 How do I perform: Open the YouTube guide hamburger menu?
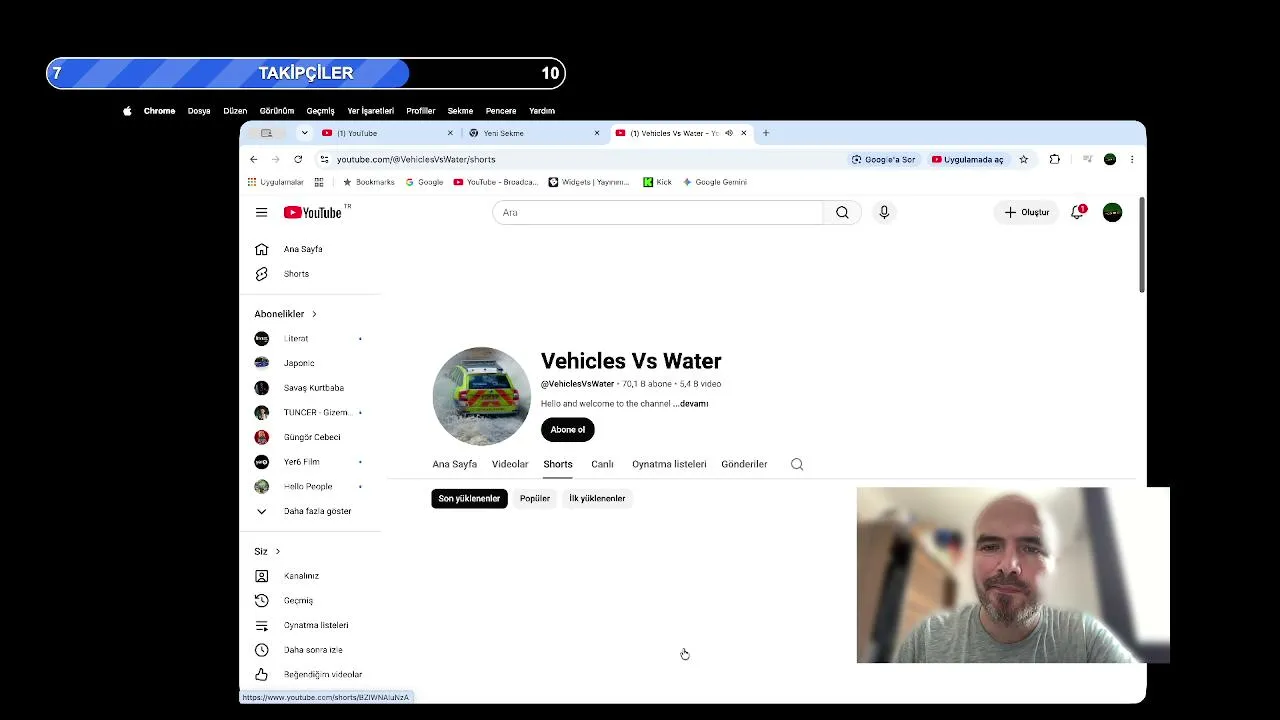tap(261, 212)
